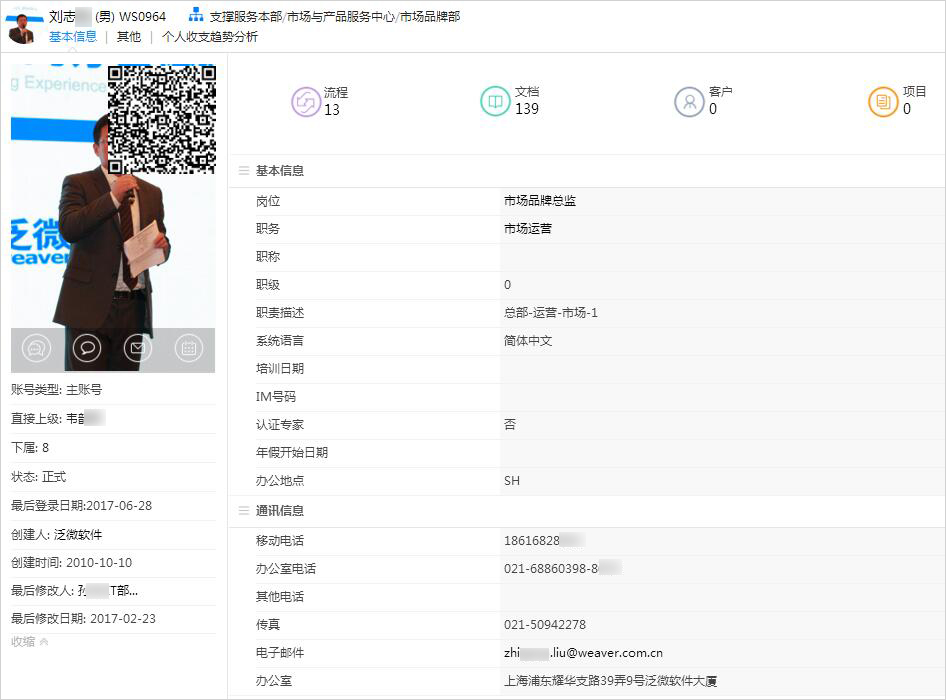Click the QR code image
This screenshot has width=946, height=700.
[x=161, y=119]
